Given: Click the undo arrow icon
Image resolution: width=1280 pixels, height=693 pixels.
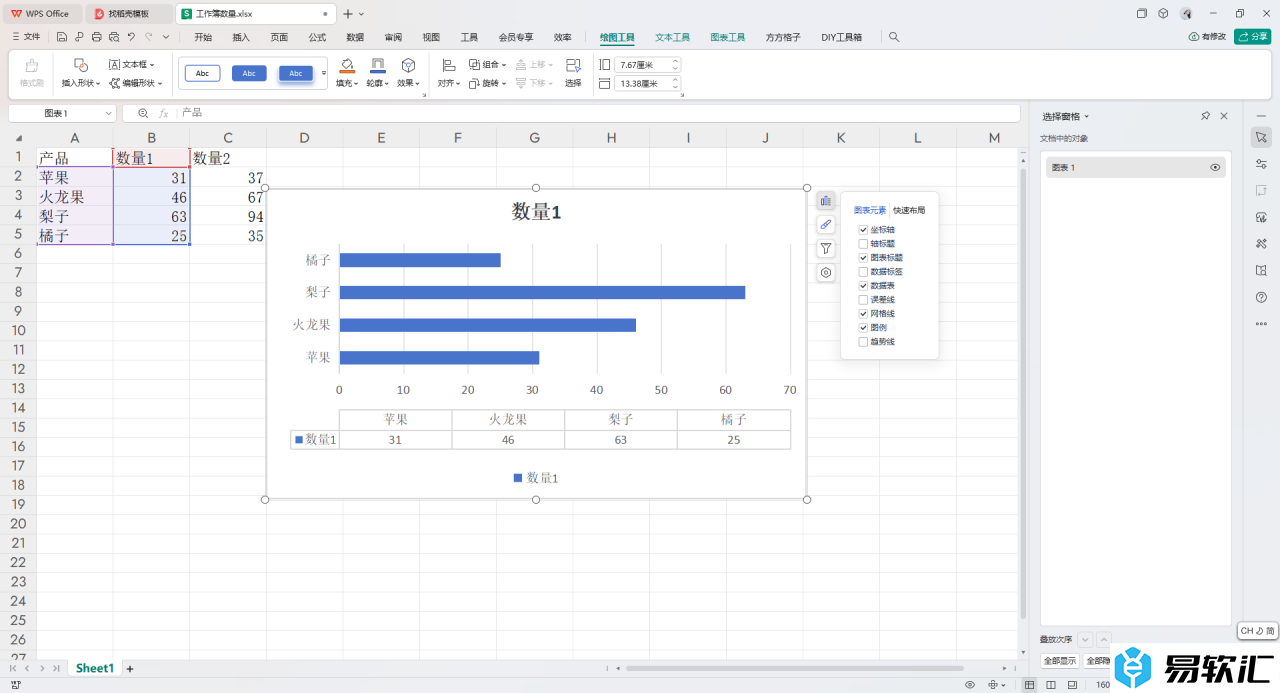Looking at the screenshot, I should tap(130, 37).
